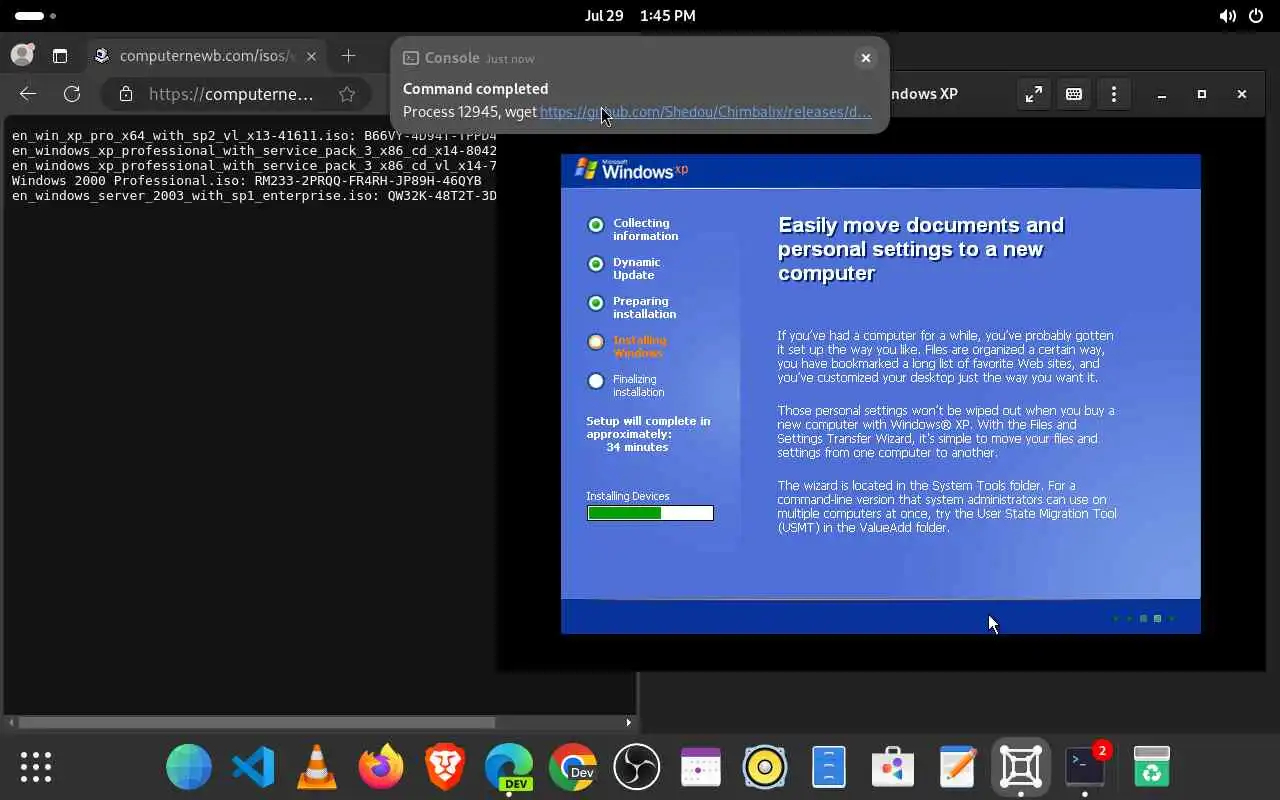The width and height of the screenshot is (1280, 800).
Task: Launch OBS Studio from dock
Action: pos(637,767)
